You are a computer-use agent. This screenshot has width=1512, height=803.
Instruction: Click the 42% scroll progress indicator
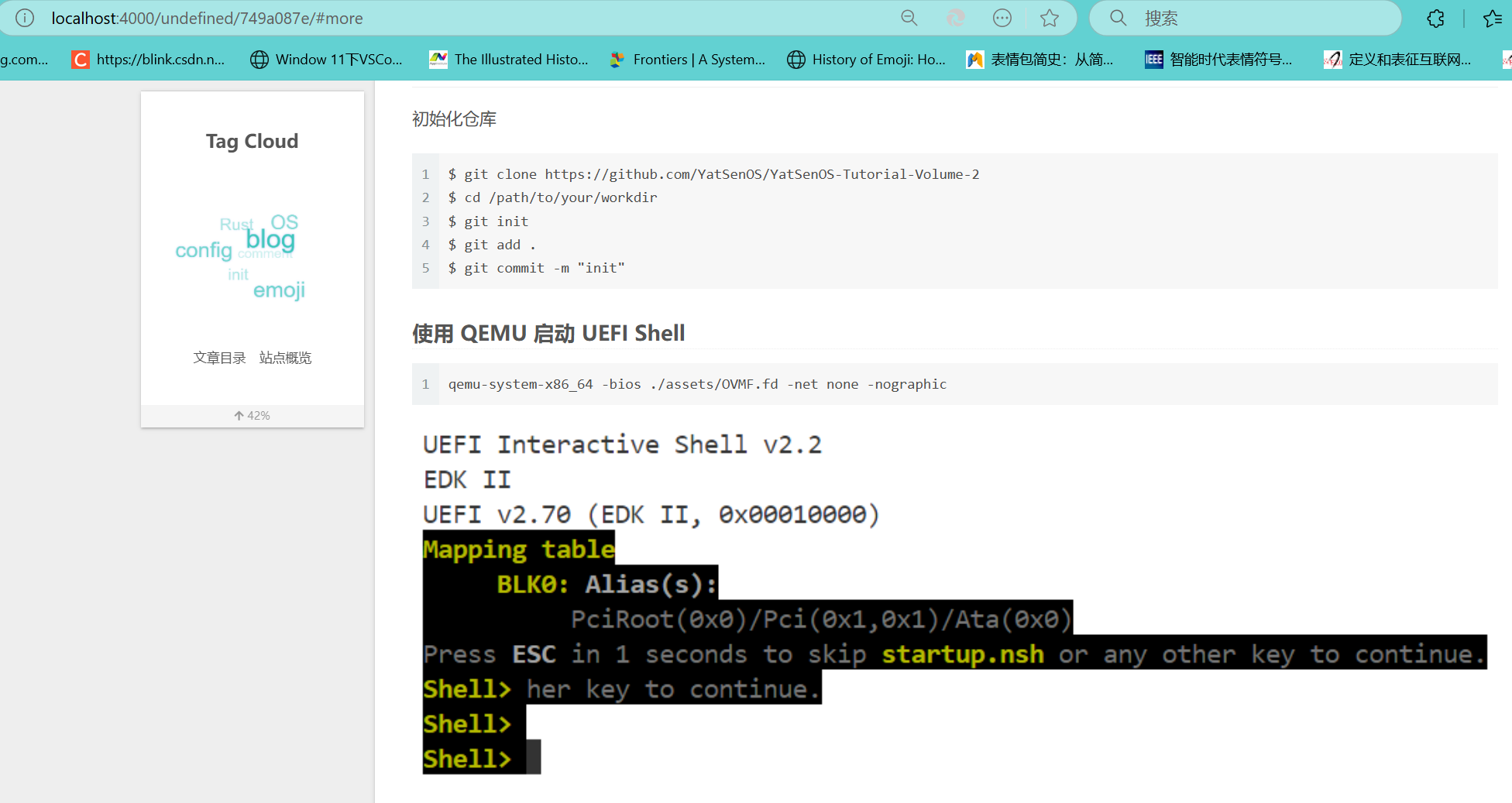pyautogui.click(x=252, y=415)
